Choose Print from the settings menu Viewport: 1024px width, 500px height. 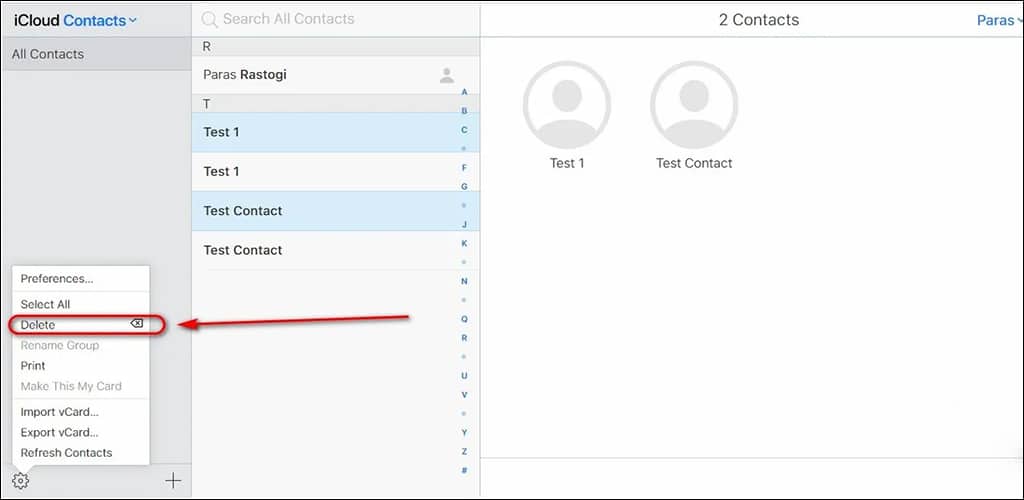tap(33, 366)
